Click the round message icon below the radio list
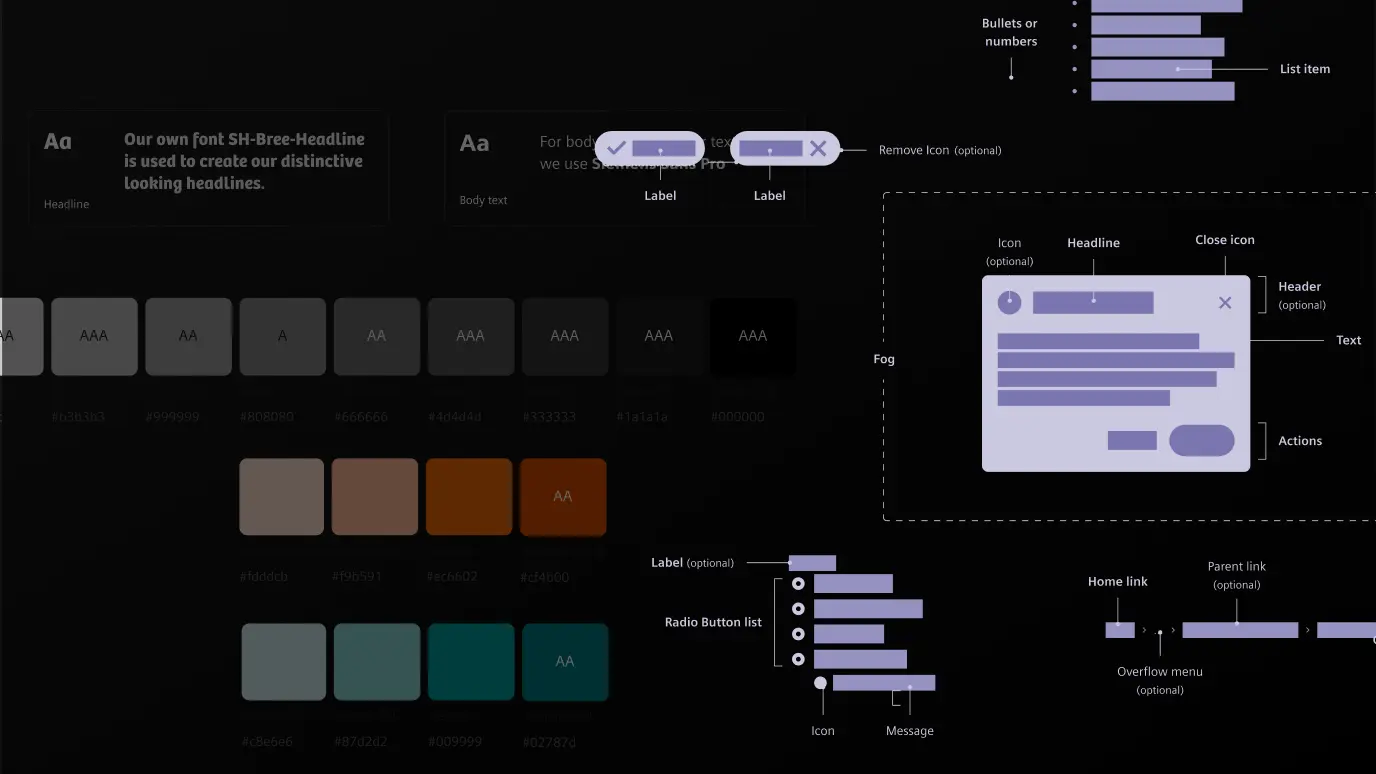 820,683
